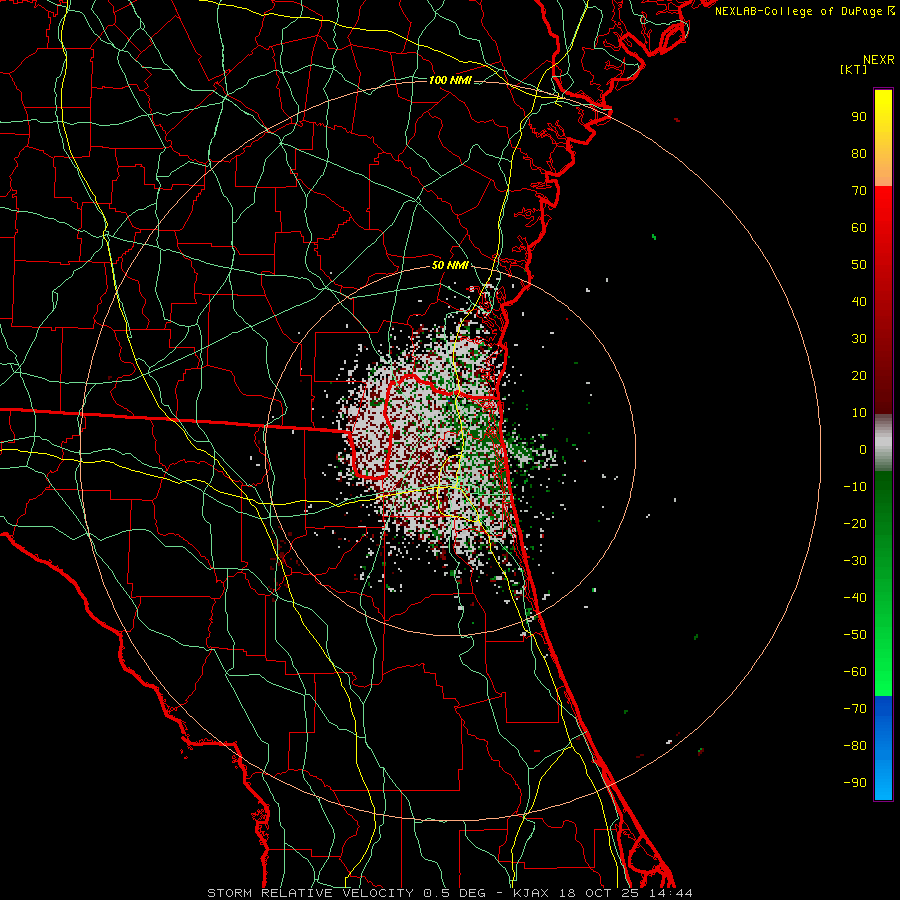Screen dimensions: 900x900
Task: Click the KJAX station identifier
Action: tap(531, 893)
